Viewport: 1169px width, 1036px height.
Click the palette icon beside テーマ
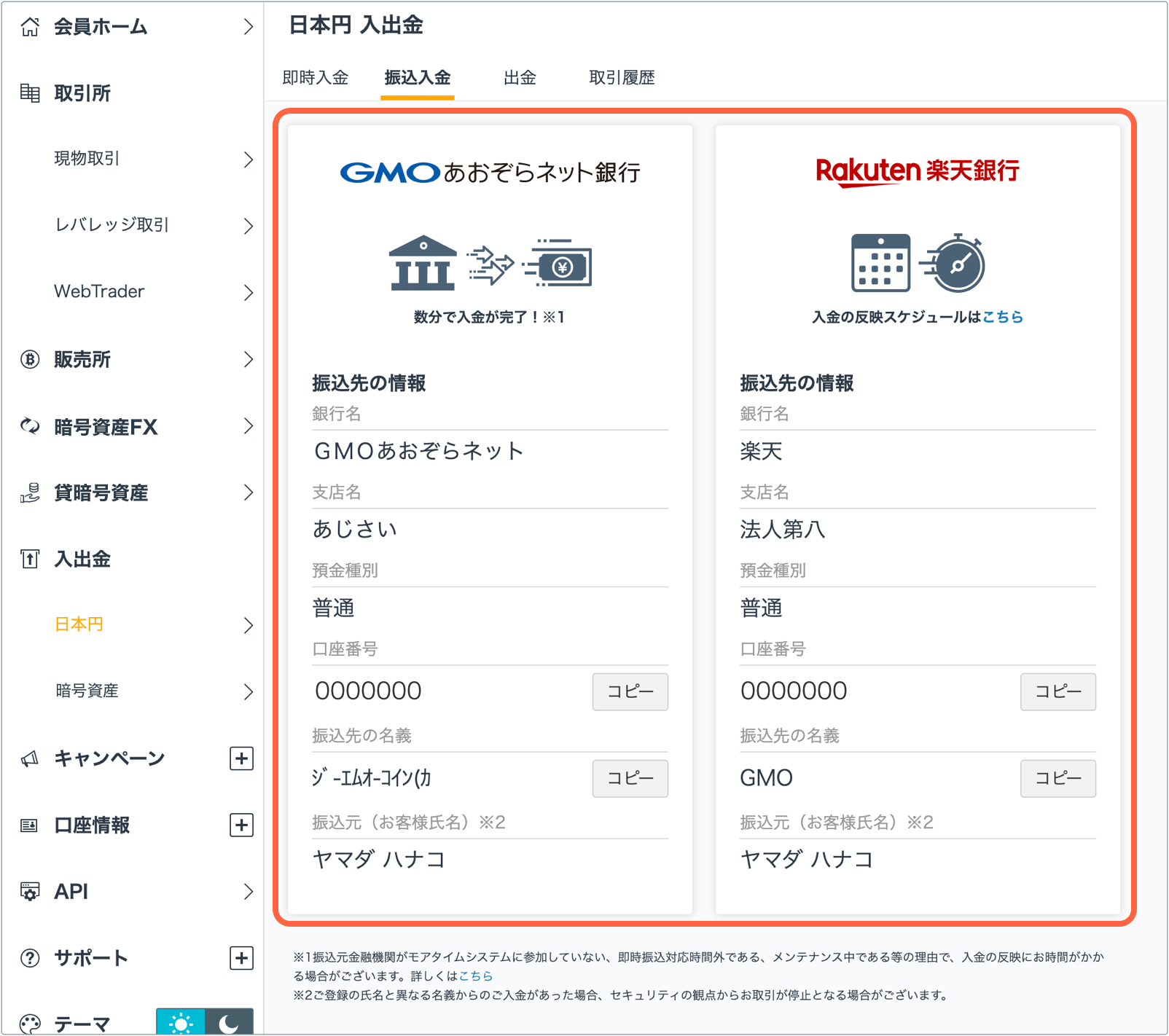(x=30, y=1024)
